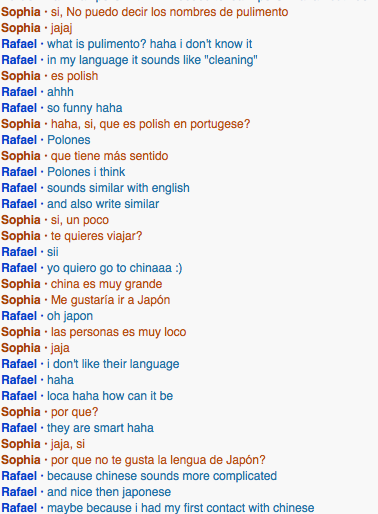Click "Me gustaría ir a Japón" message

tap(110, 300)
